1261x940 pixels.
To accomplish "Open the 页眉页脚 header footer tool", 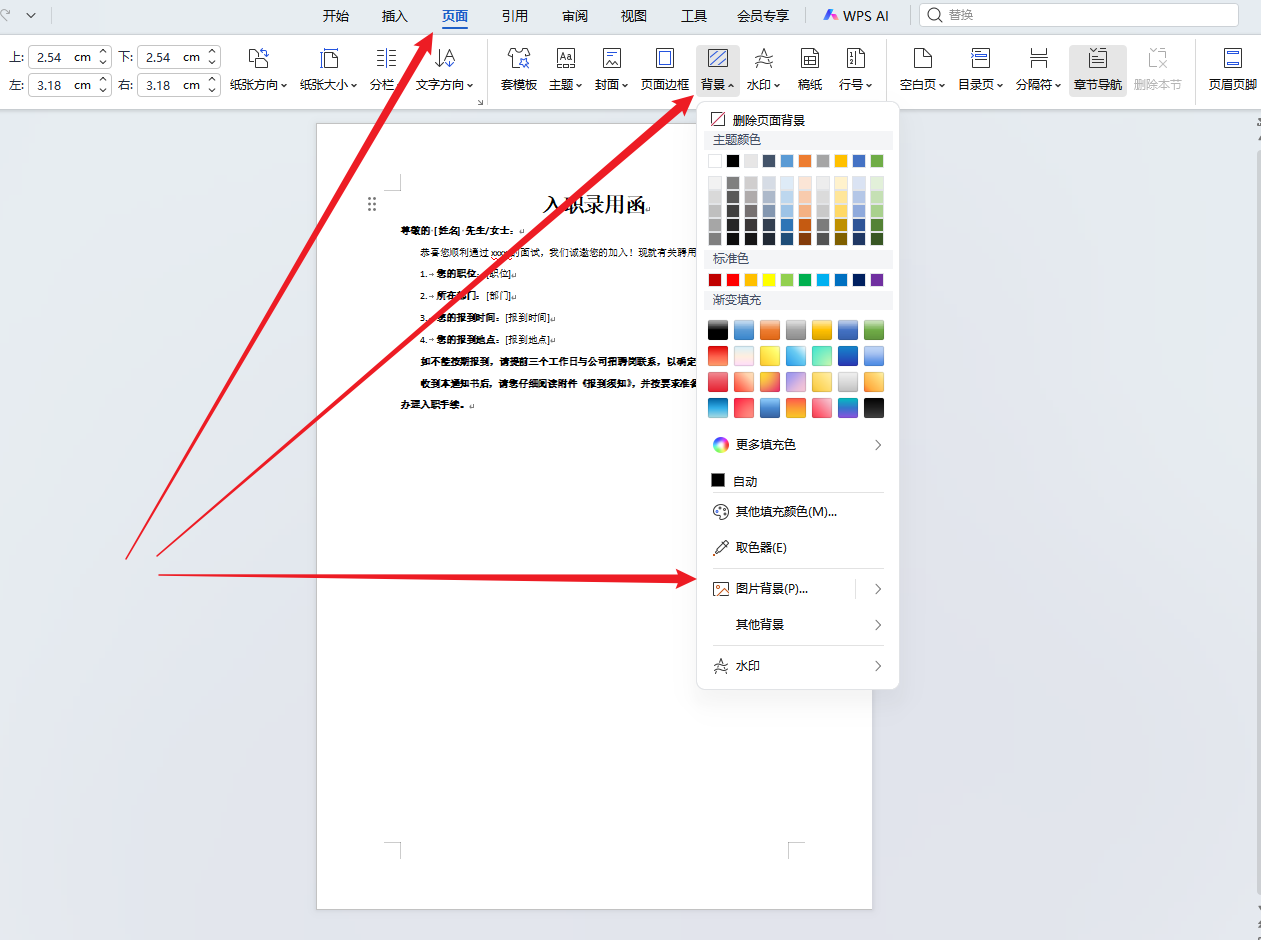I will 1232,69.
